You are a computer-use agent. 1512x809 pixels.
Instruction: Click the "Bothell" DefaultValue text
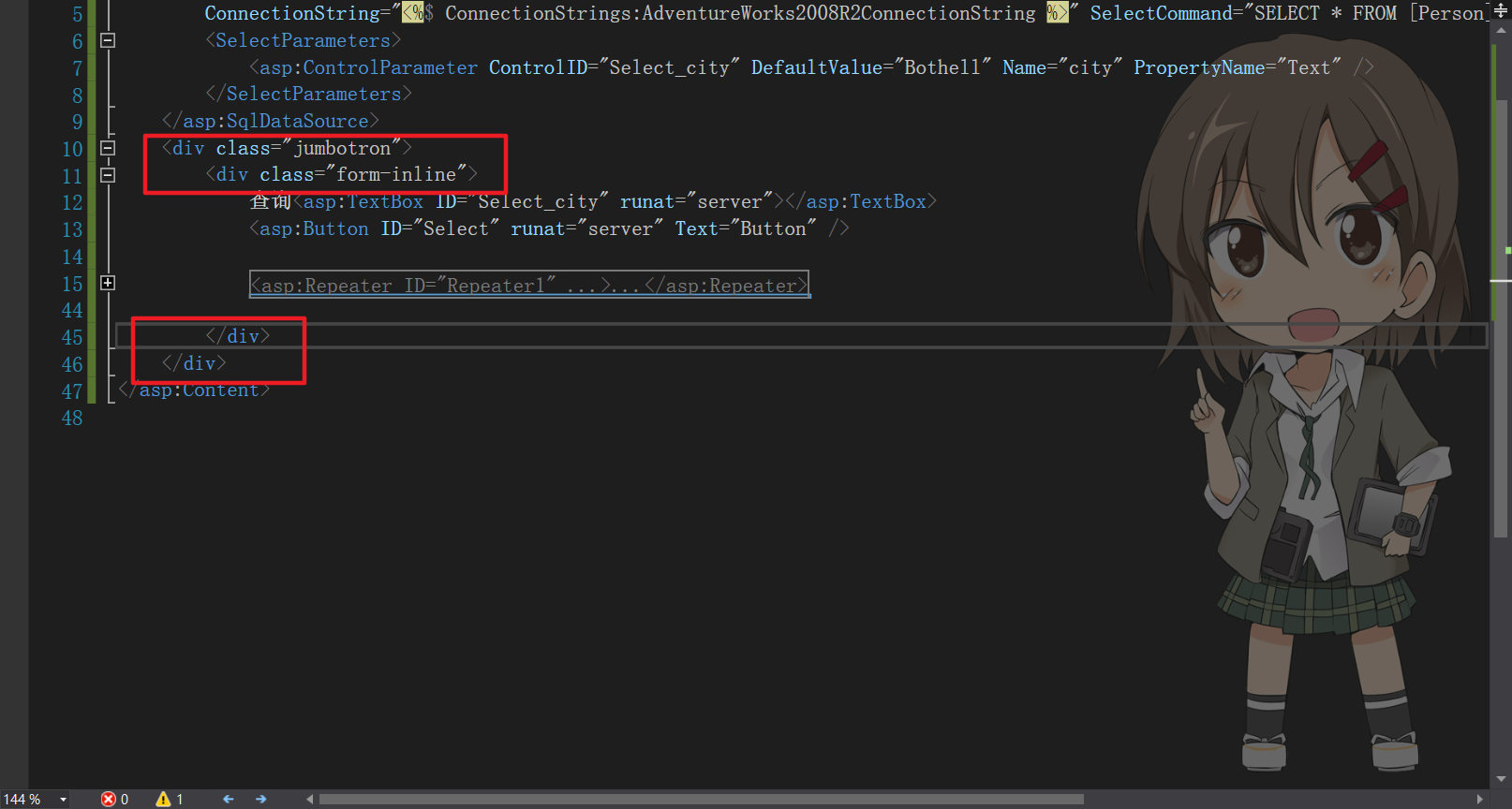941,67
